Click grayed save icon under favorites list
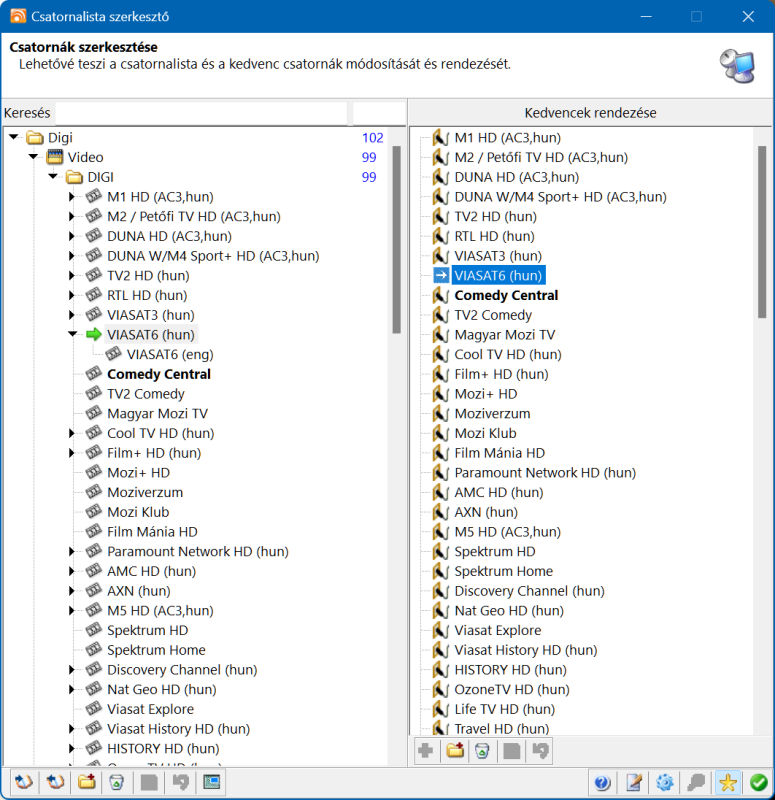775x800 pixels. 512,751
